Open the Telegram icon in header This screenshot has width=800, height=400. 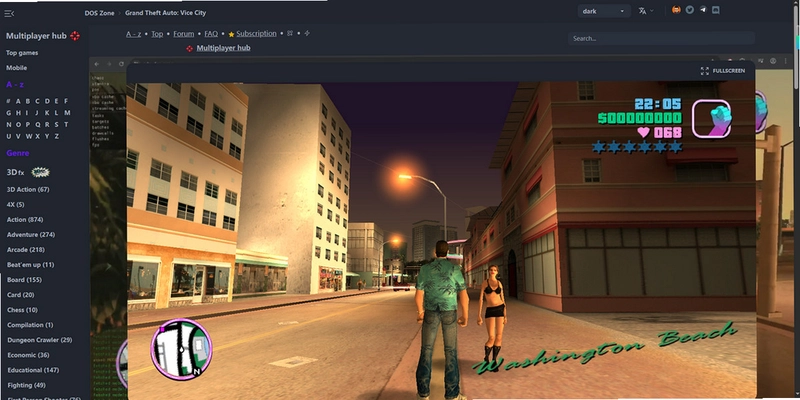(x=703, y=10)
